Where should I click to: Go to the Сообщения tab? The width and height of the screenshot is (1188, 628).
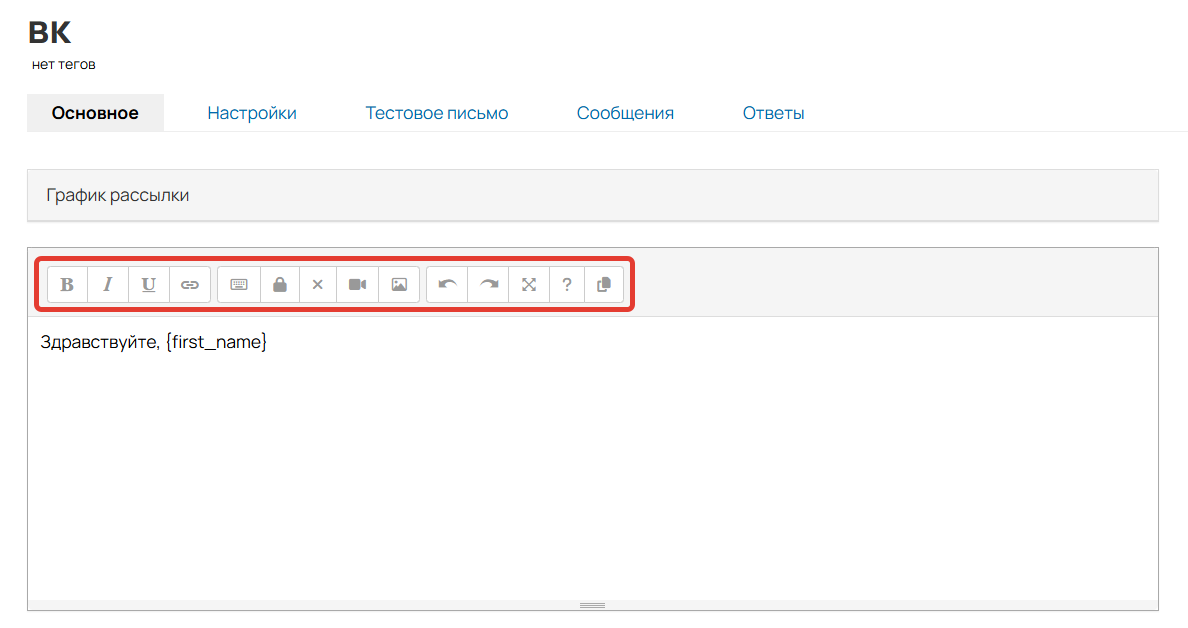click(x=625, y=113)
